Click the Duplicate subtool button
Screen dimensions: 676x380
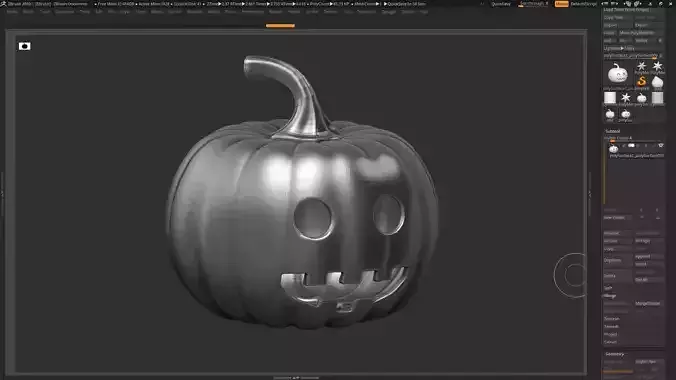pos(617,260)
